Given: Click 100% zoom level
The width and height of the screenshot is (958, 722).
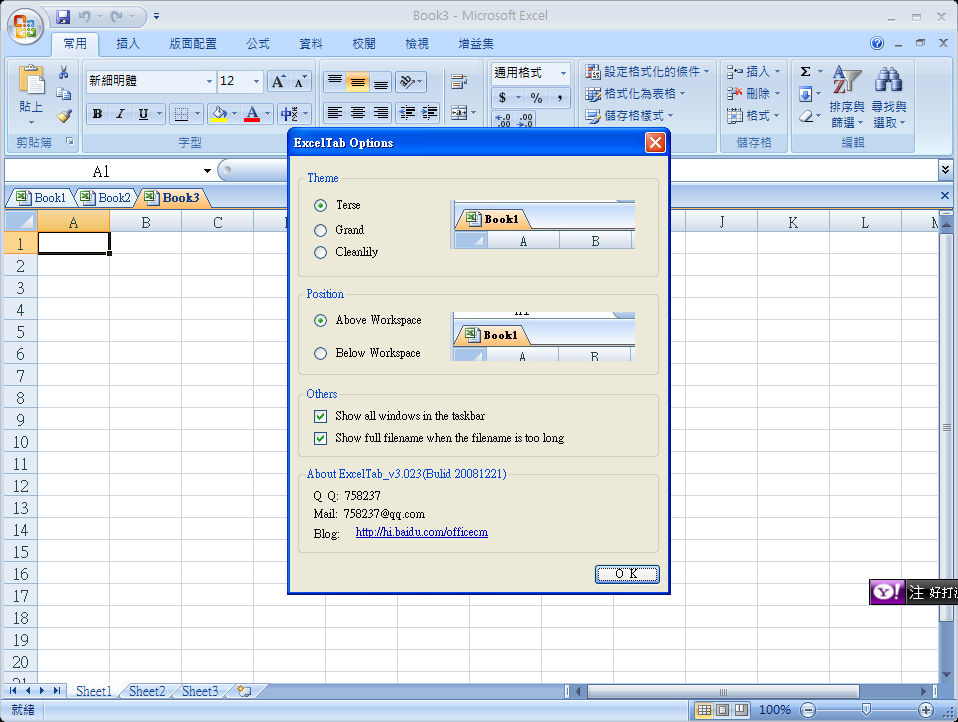Looking at the screenshot, I should pos(775,710).
